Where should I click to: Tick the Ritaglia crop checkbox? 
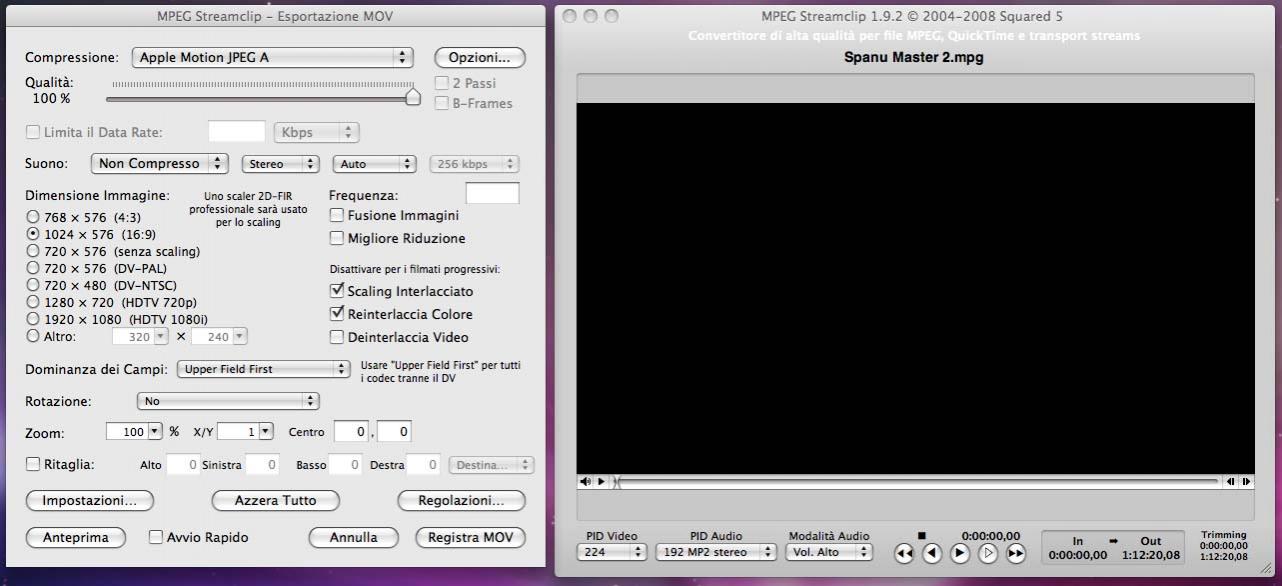tap(33, 464)
